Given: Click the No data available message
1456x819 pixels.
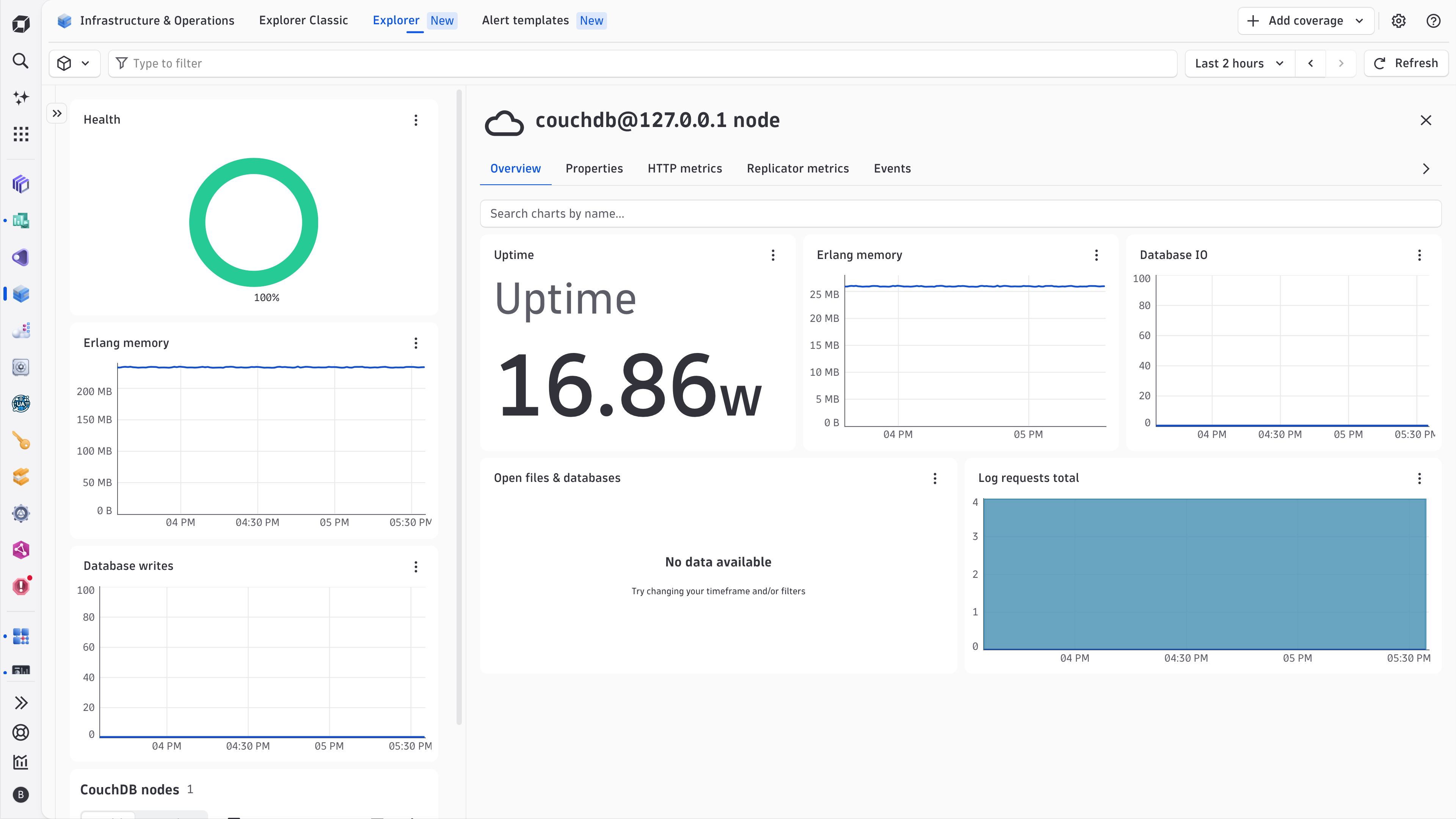Looking at the screenshot, I should 718,562.
